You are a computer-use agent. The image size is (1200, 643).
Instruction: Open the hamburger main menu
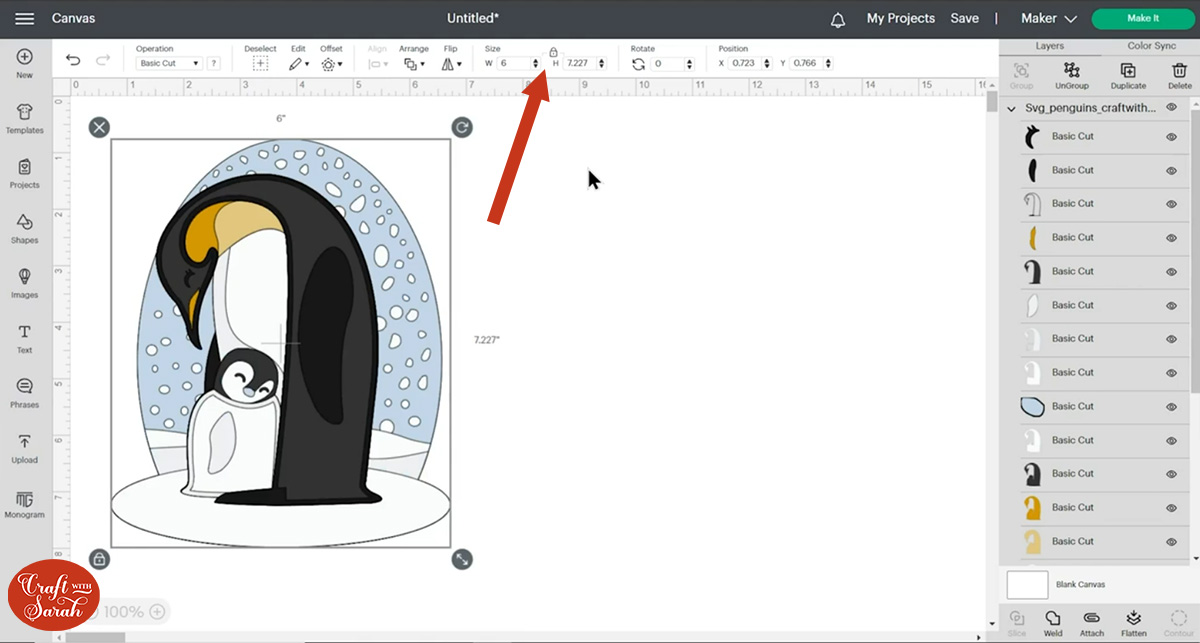25,19
